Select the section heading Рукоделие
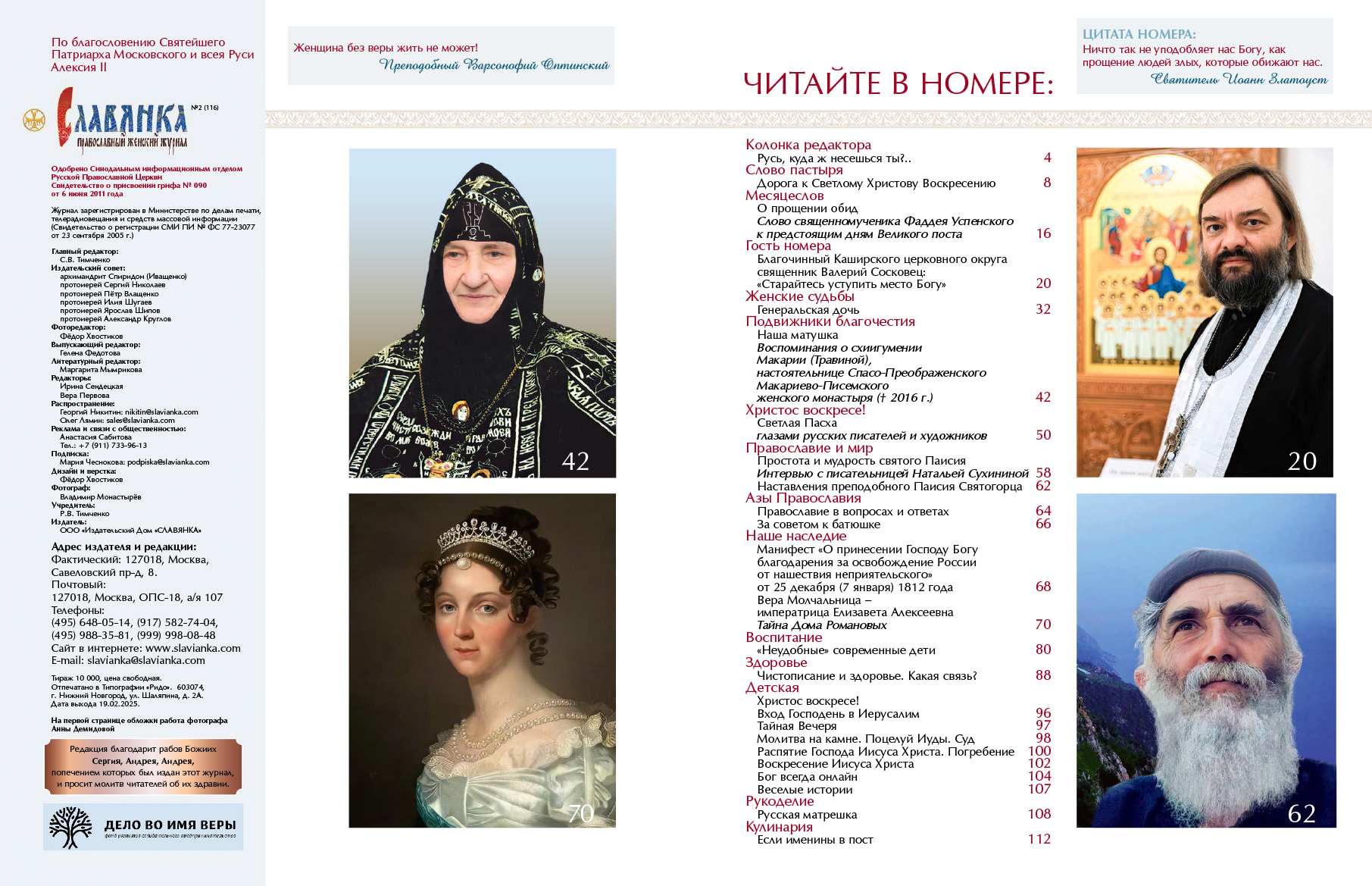1372x886 pixels. (x=780, y=801)
